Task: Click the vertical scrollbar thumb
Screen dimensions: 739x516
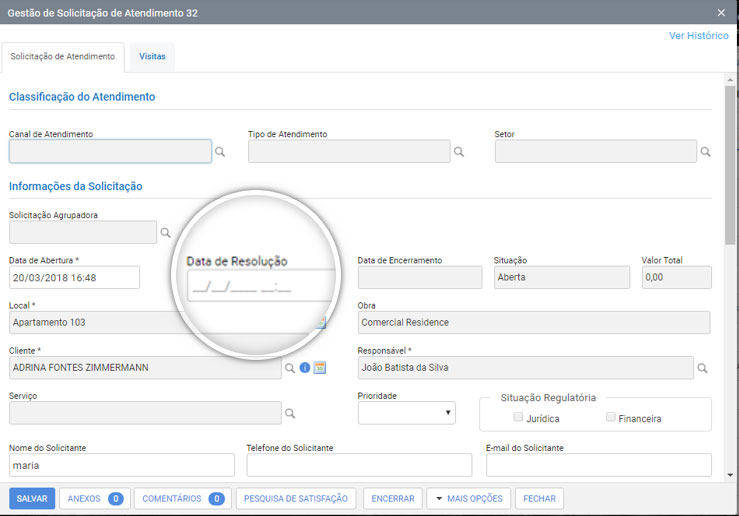Action: point(730,165)
